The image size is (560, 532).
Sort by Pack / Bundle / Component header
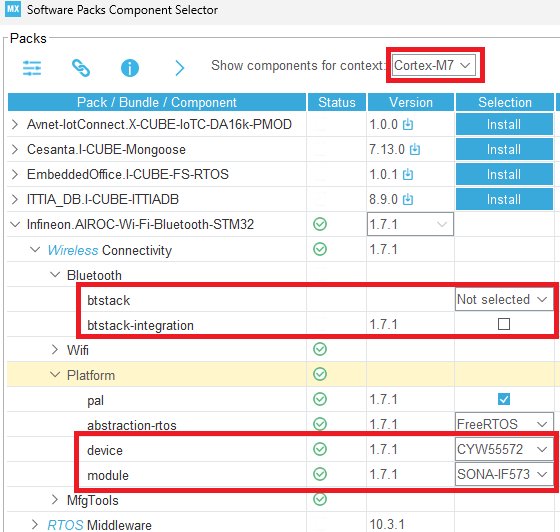(157, 102)
